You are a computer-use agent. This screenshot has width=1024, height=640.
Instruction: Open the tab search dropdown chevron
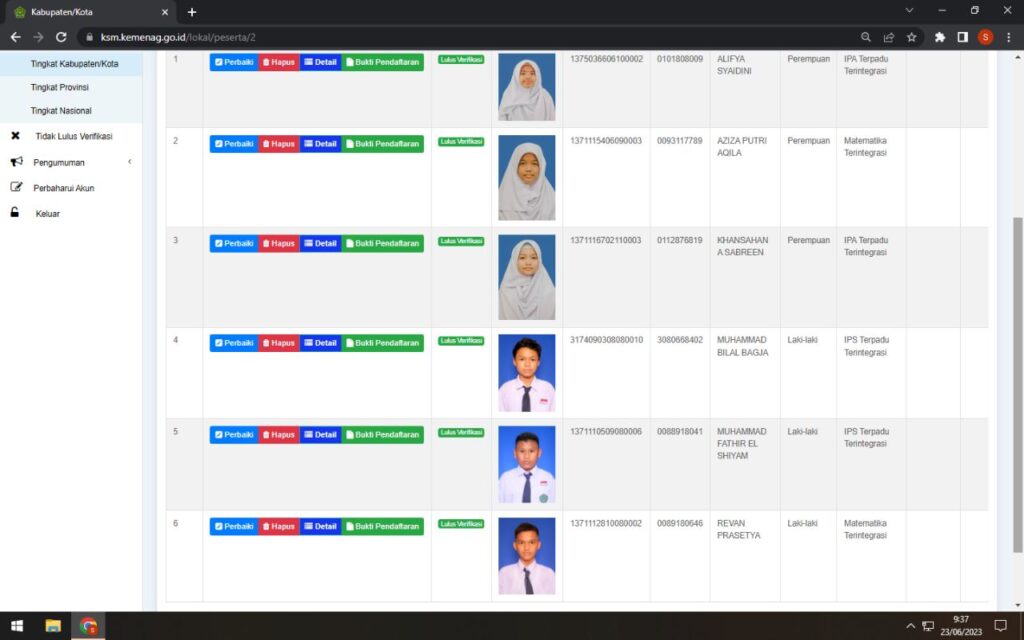point(909,10)
